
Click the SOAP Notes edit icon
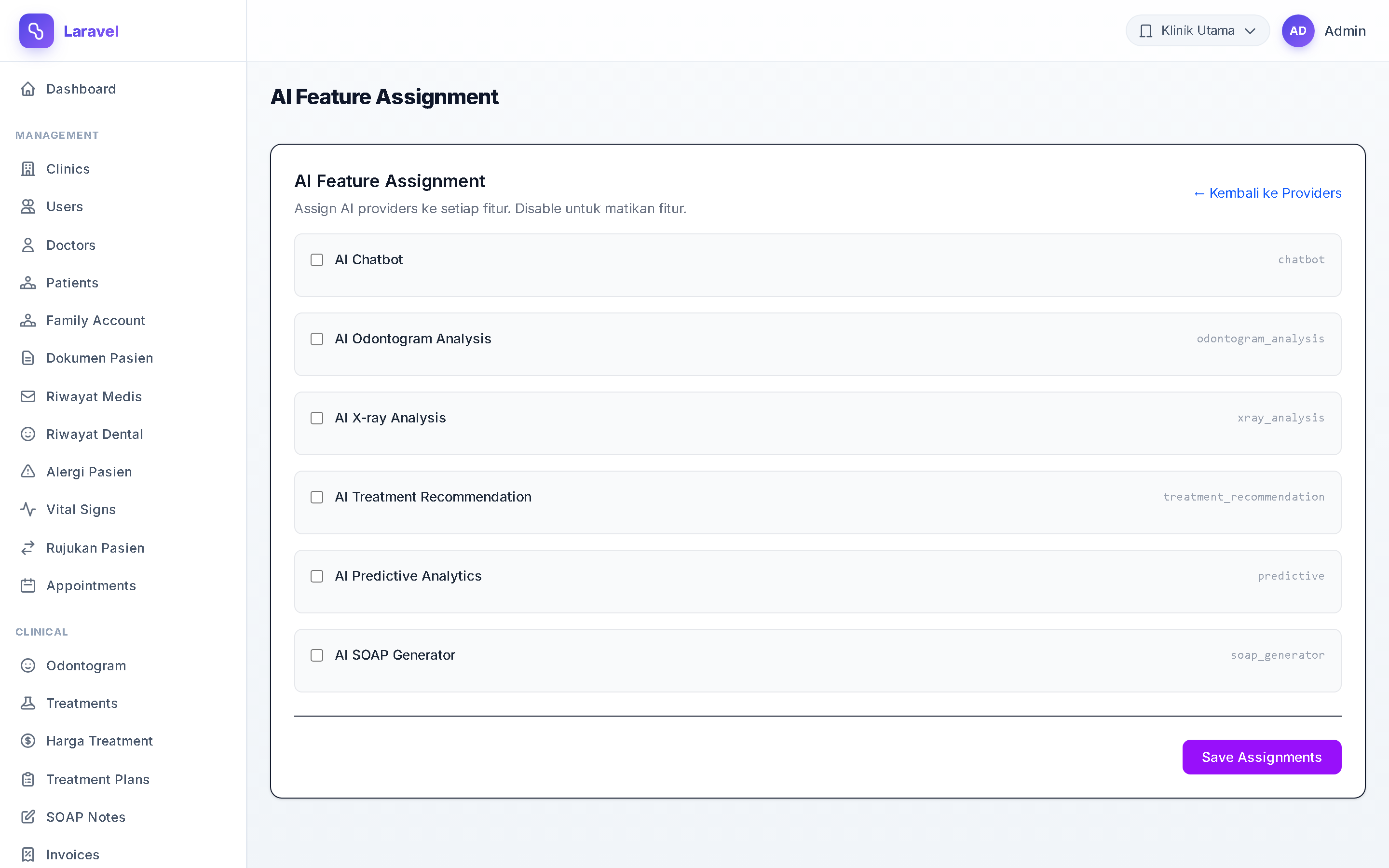point(28,817)
